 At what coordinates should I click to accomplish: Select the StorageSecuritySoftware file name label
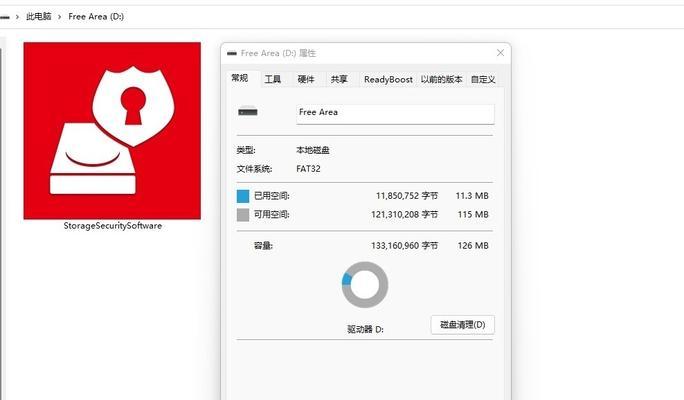(x=113, y=226)
